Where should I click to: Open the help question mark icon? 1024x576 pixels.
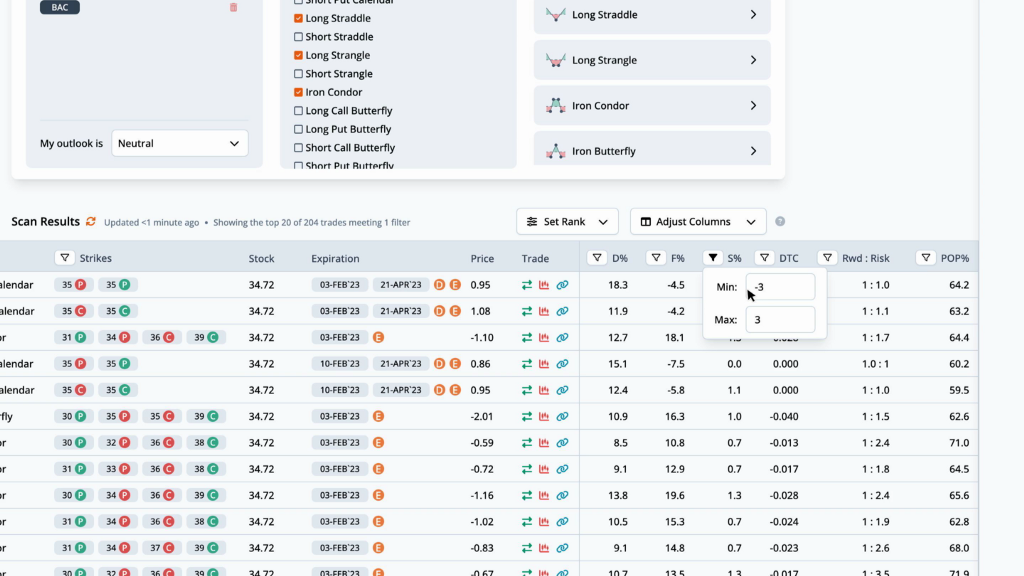[780, 221]
